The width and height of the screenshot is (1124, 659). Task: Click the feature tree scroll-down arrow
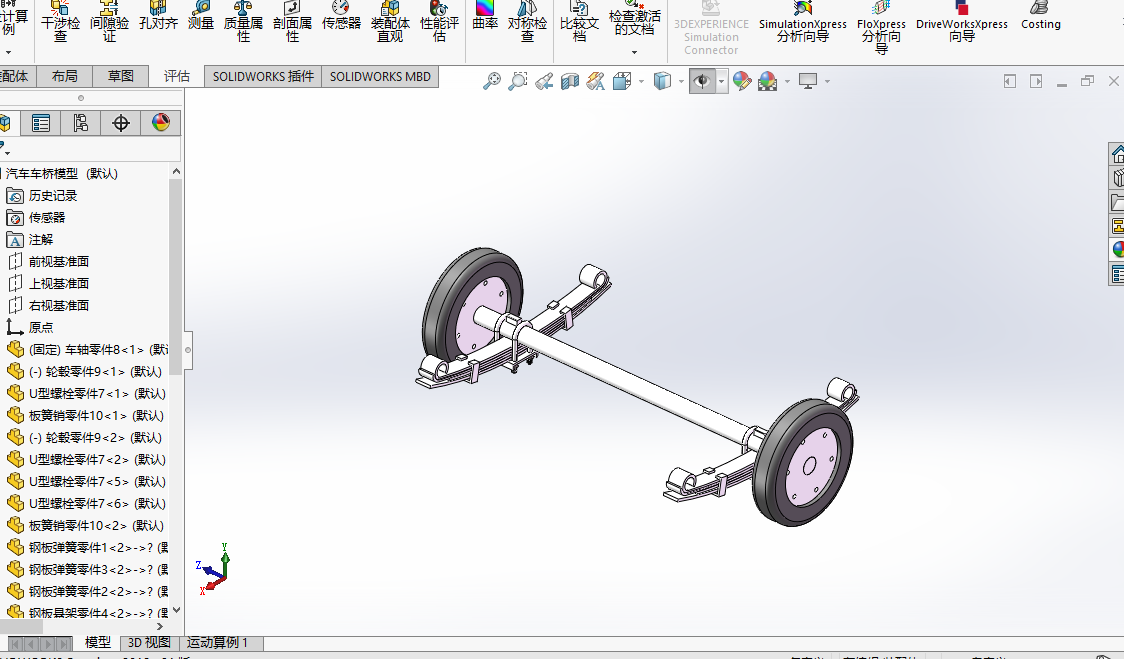(x=176, y=610)
